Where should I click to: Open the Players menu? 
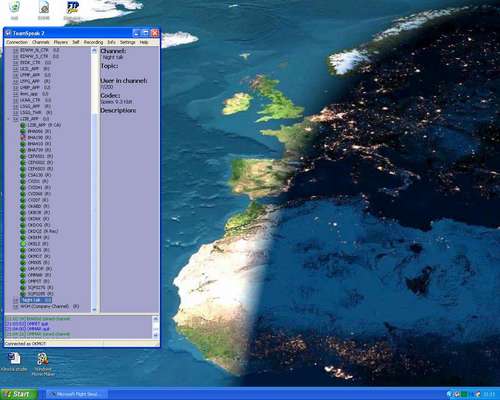click(61, 42)
